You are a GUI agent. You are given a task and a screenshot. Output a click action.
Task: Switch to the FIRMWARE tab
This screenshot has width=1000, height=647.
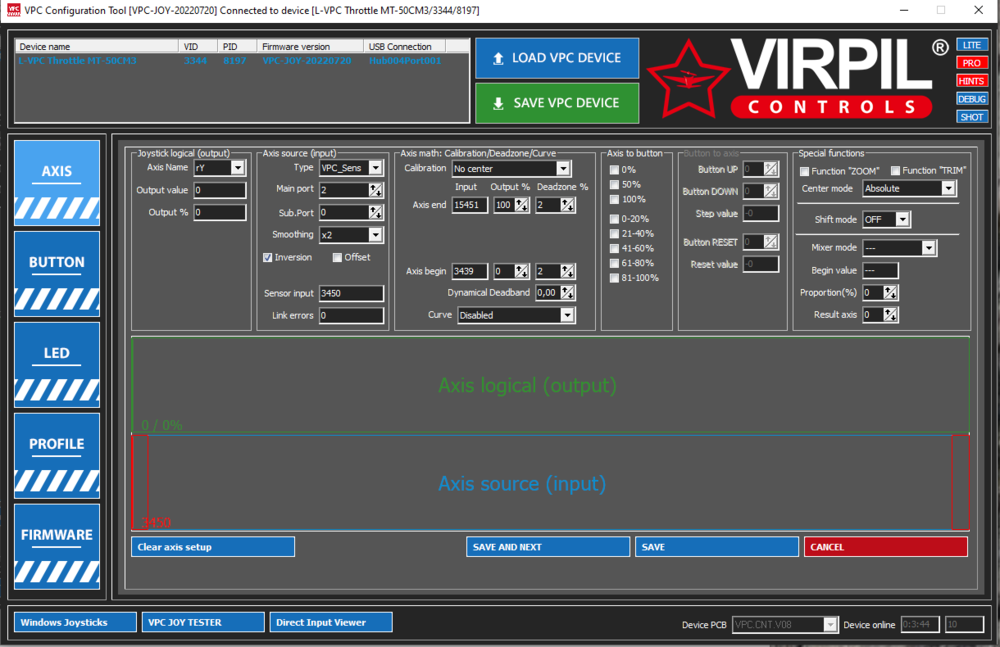pyautogui.click(x=57, y=547)
